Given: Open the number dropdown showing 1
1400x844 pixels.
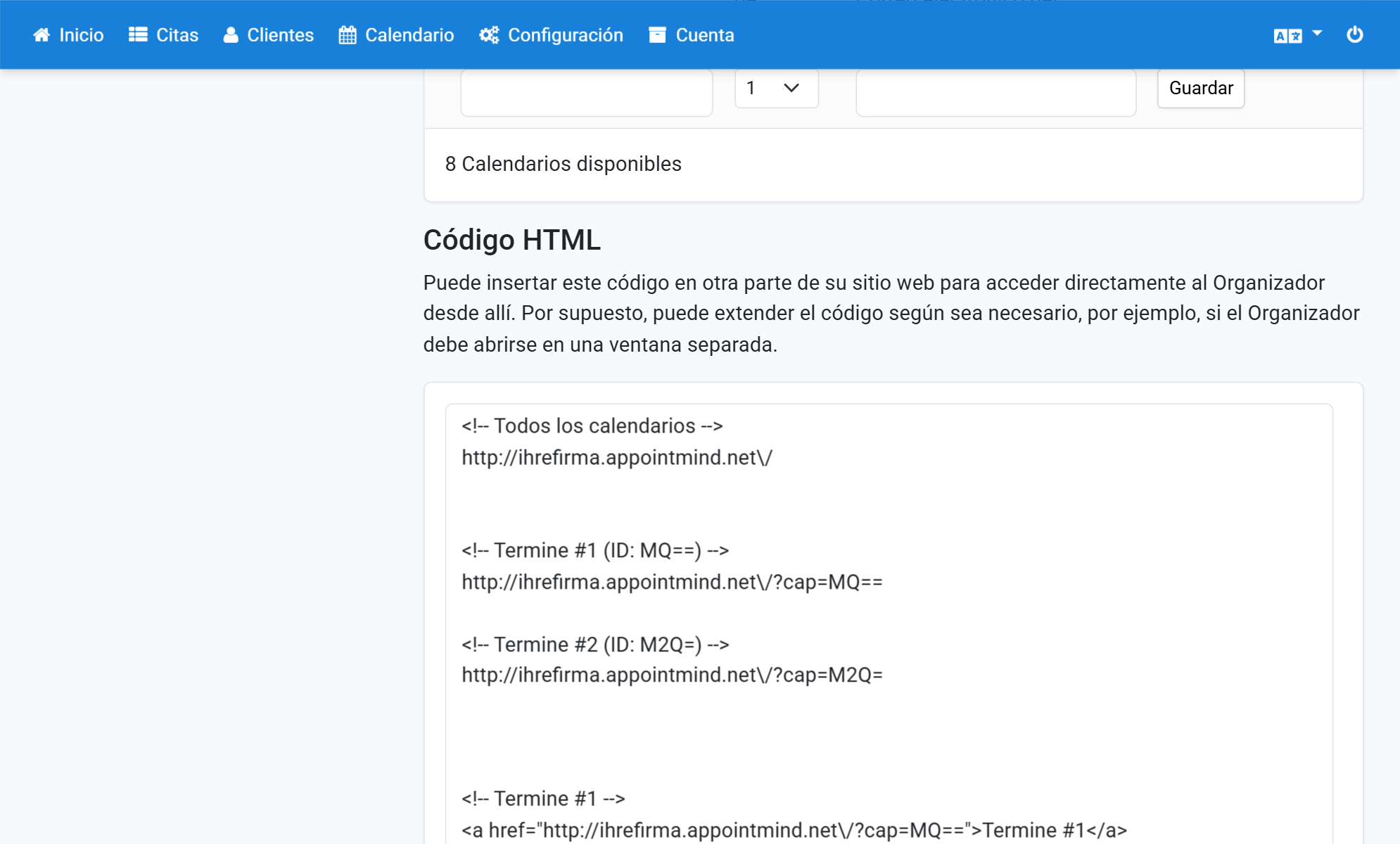Looking at the screenshot, I should [777, 88].
